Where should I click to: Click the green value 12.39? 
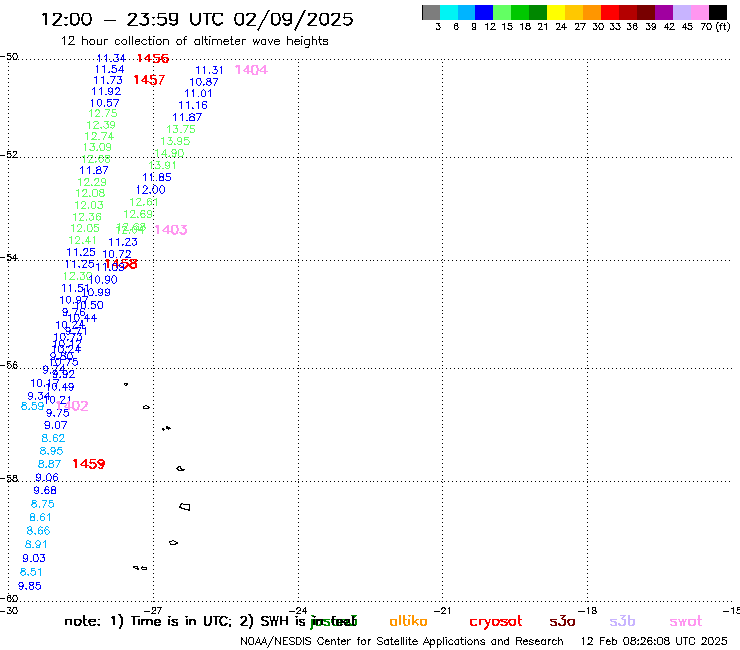coord(101,125)
